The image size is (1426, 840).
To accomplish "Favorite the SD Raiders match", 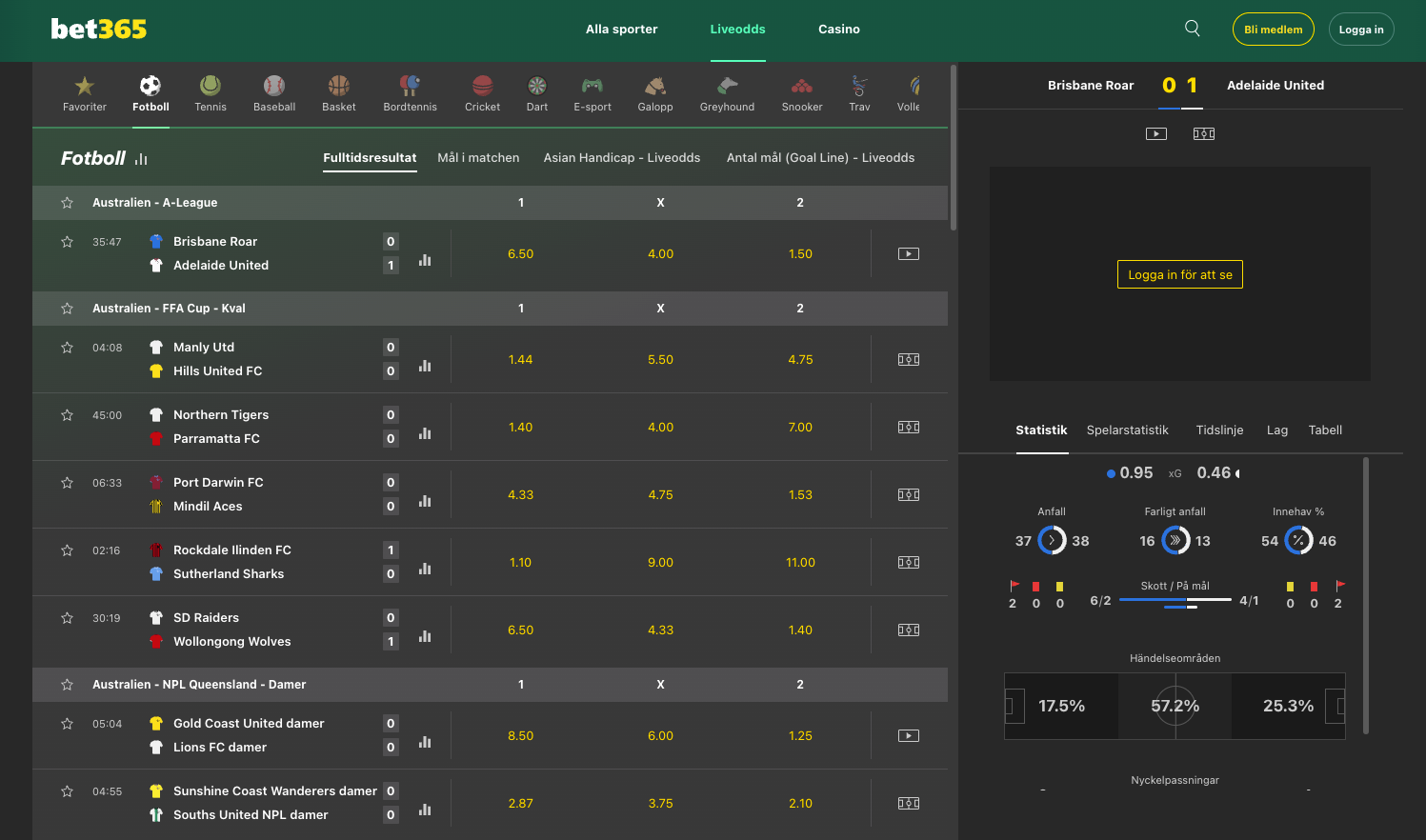I will [67, 617].
